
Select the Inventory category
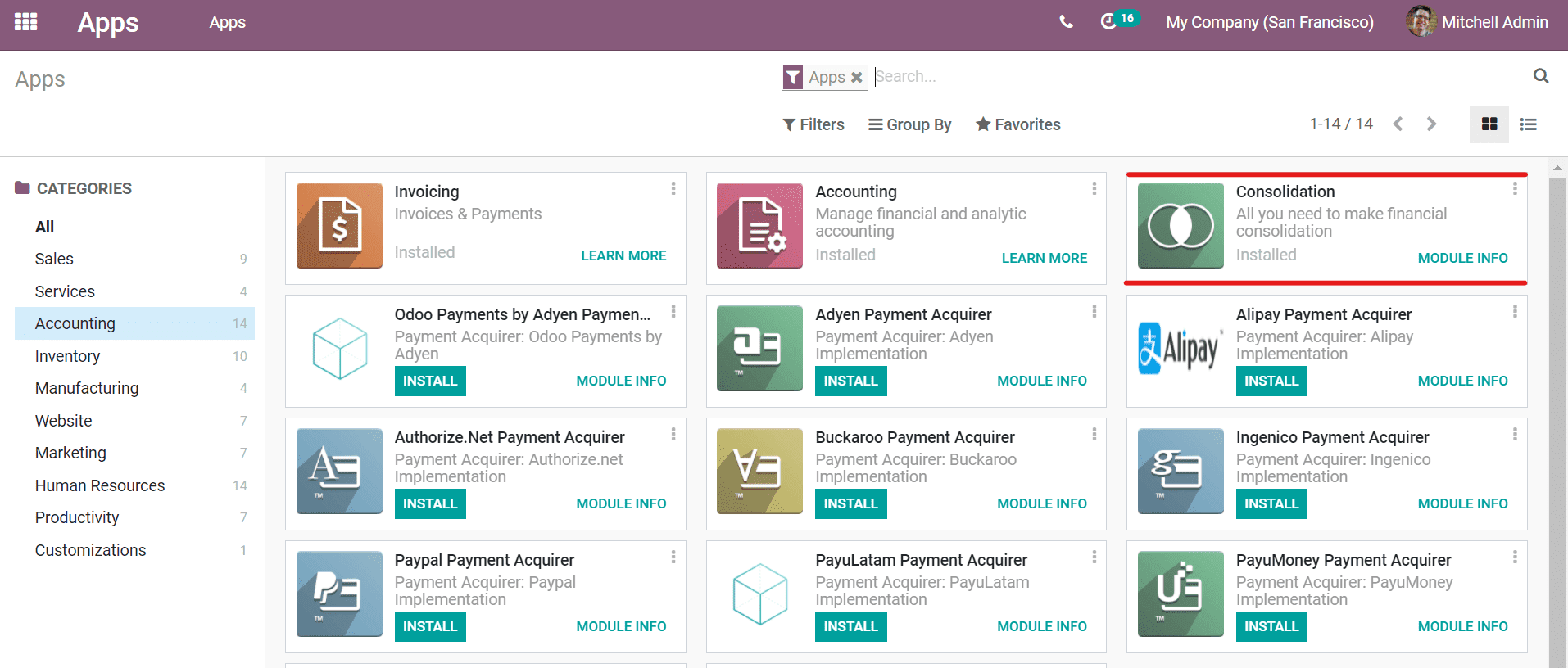click(134, 356)
